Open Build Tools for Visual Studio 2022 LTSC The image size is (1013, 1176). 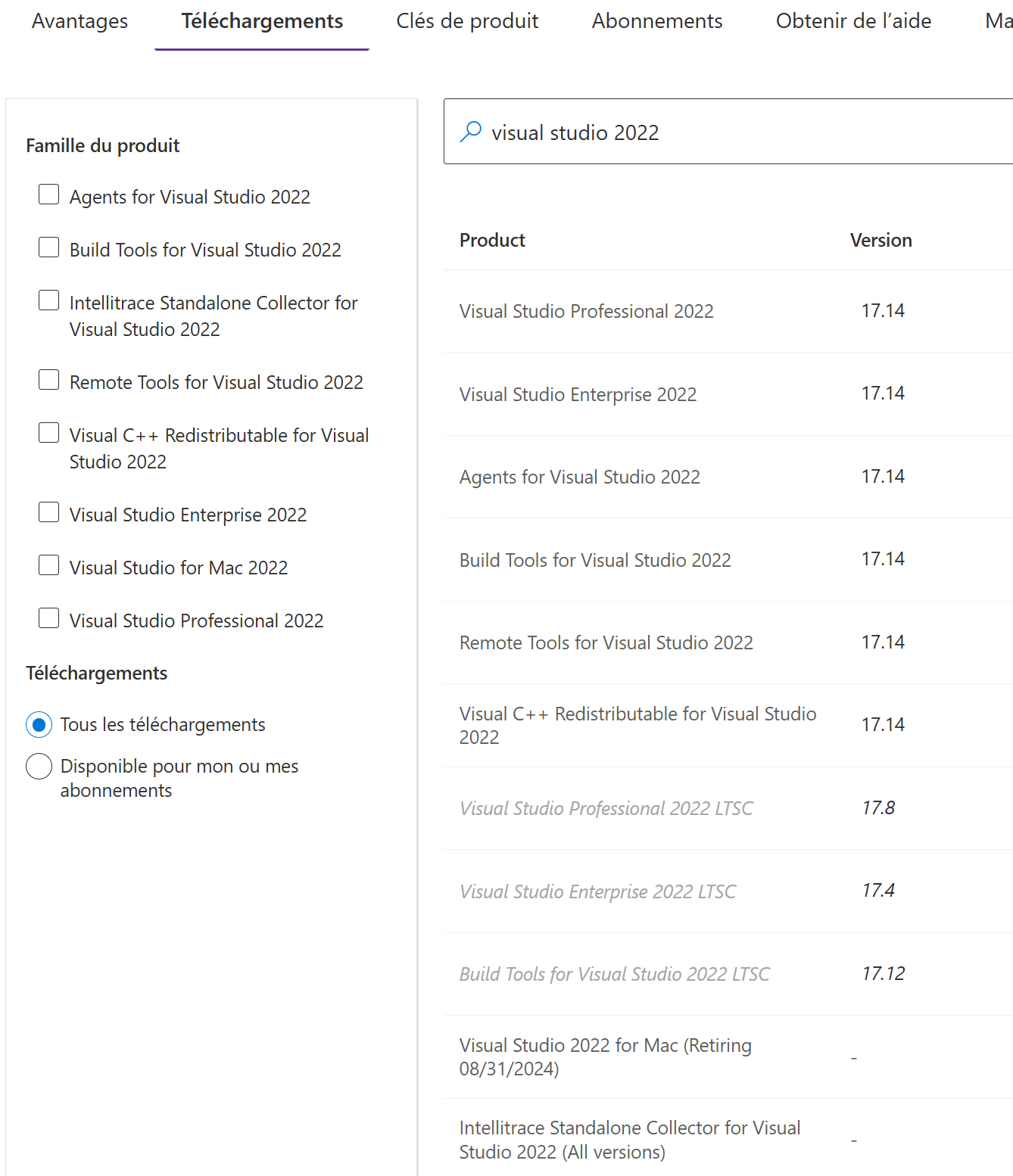pos(614,975)
